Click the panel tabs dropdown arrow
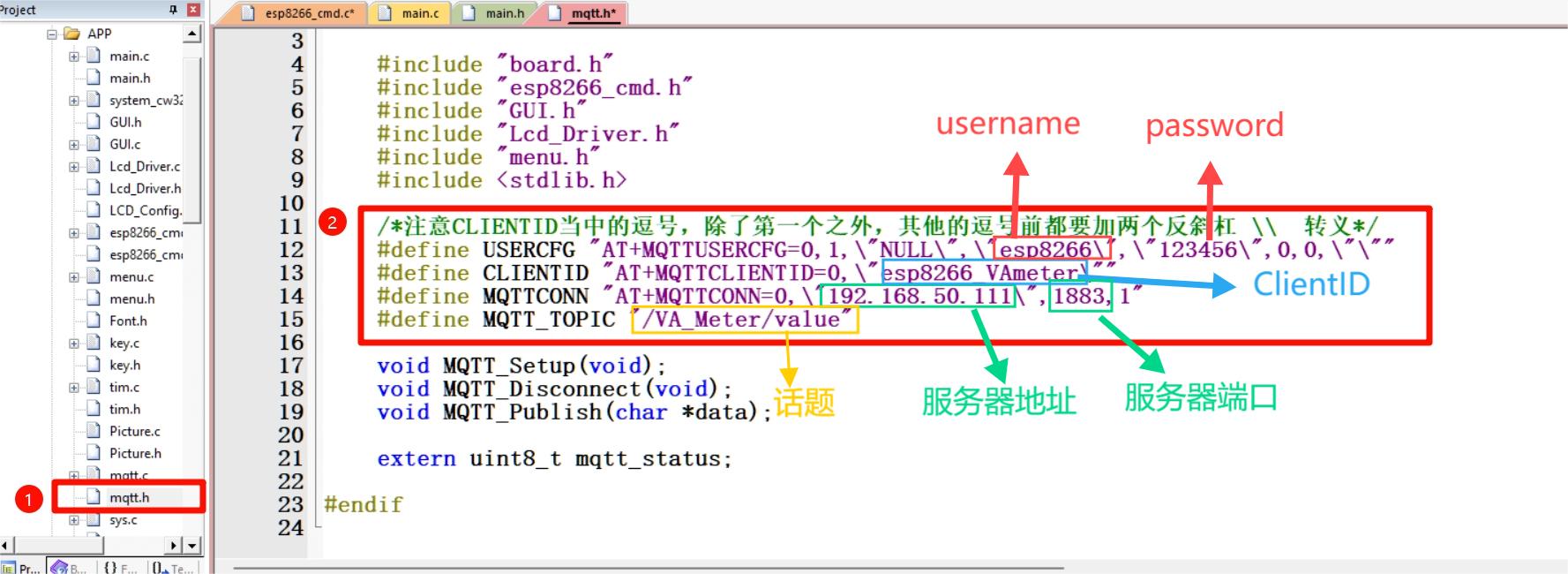Viewport: 1568px width, 574px height. tap(193, 546)
